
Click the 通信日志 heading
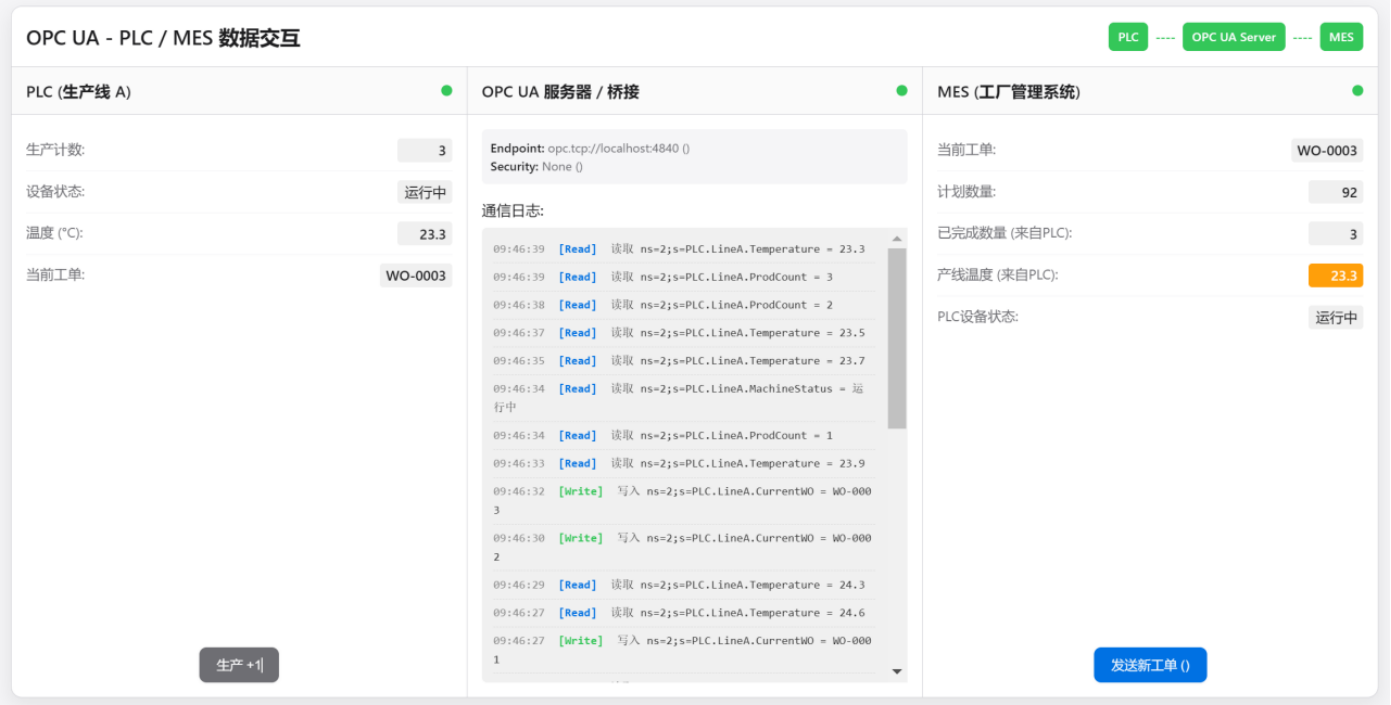513,211
